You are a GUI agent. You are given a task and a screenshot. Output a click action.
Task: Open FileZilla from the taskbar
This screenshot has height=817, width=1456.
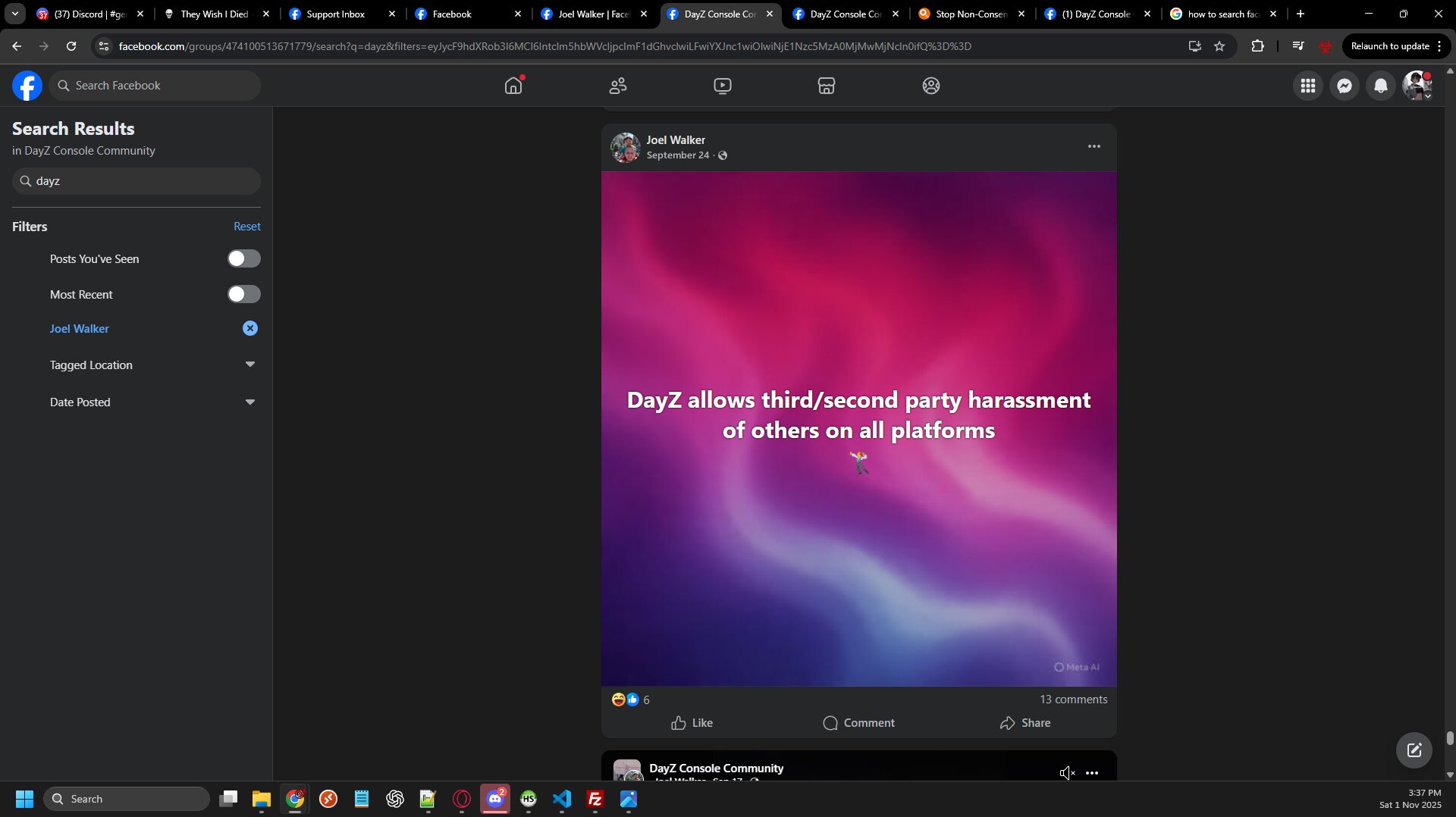coord(595,799)
